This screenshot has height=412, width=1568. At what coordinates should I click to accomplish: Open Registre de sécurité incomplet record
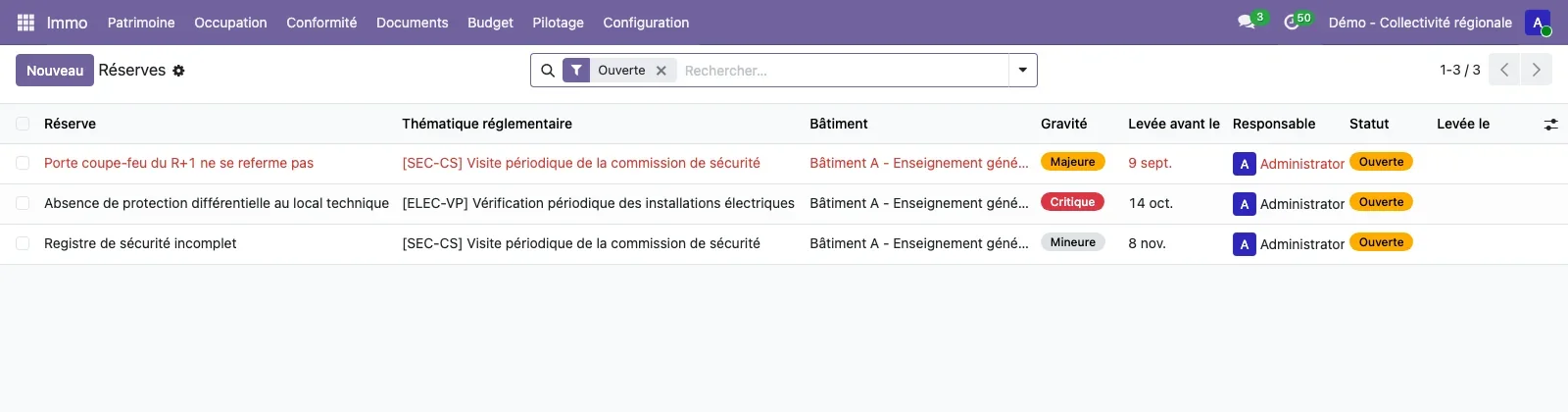[x=140, y=243]
